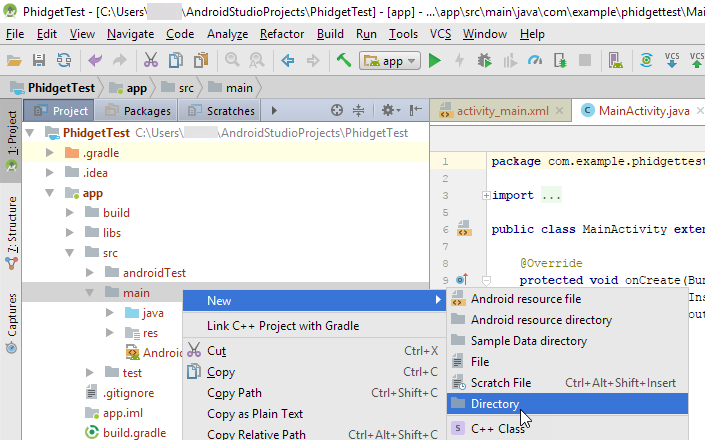Expand the build folder node
Screen dimensions: 705x440
tap(70, 213)
